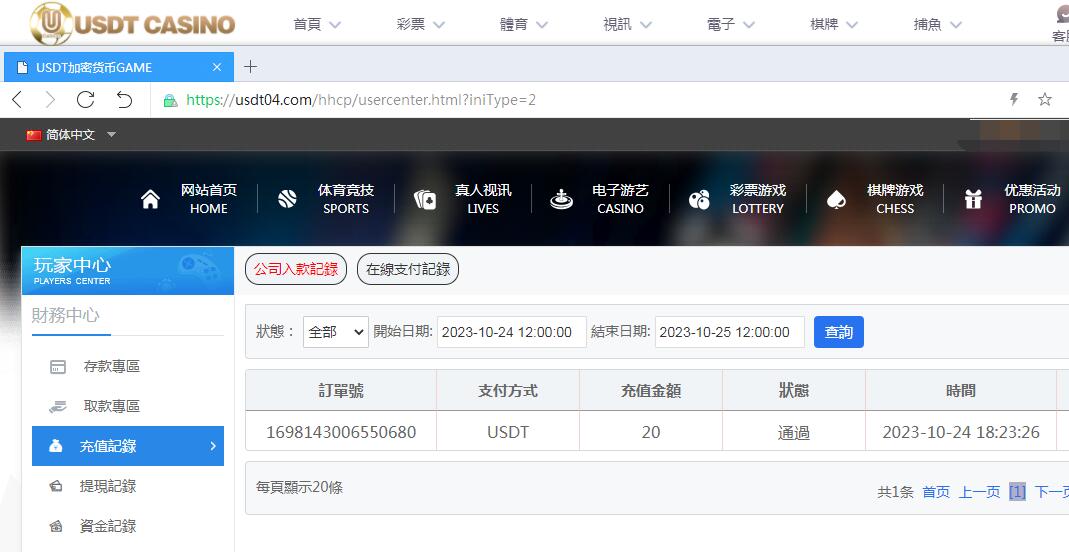The height and width of the screenshot is (552, 1069).
Task: Click the playing cards icon beside 真人视讯
Action: click(x=425, y=199)
